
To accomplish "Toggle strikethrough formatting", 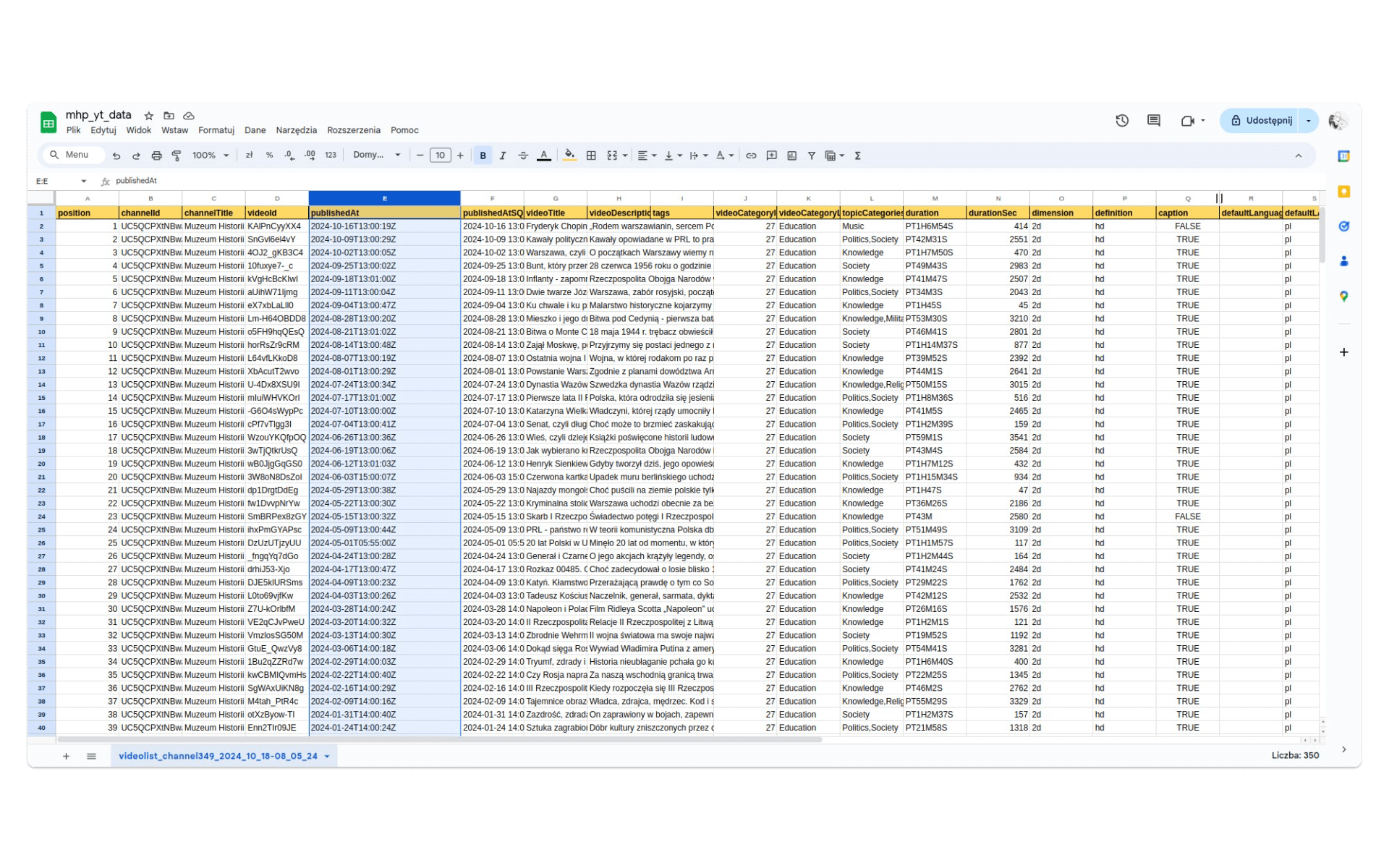I will [523, 155].
